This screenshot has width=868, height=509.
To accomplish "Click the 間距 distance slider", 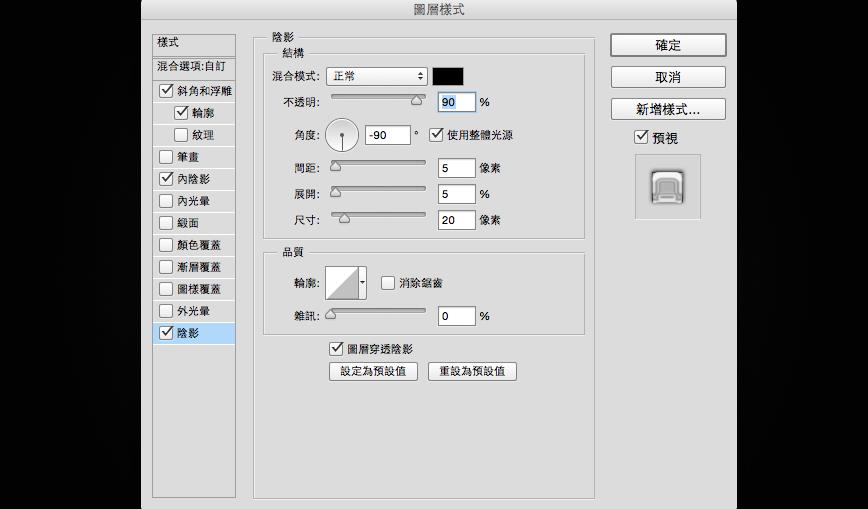I will (x=378, y=165).
